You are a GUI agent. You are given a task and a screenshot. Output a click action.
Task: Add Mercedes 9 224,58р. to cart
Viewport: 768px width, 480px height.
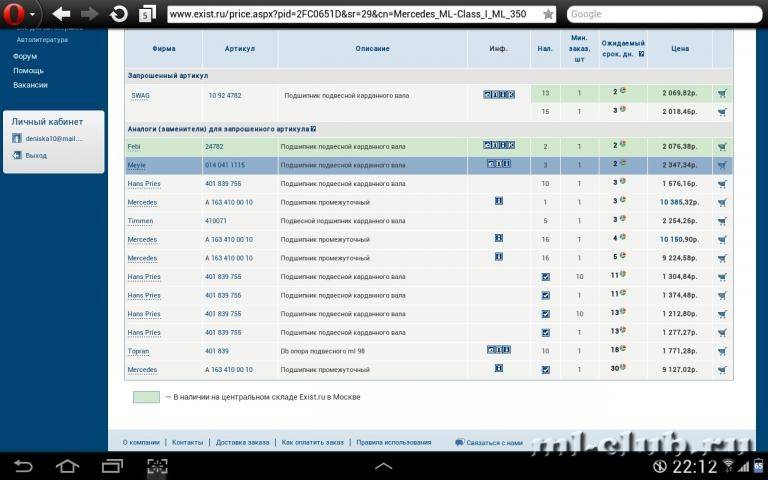(x=722, y=258)
